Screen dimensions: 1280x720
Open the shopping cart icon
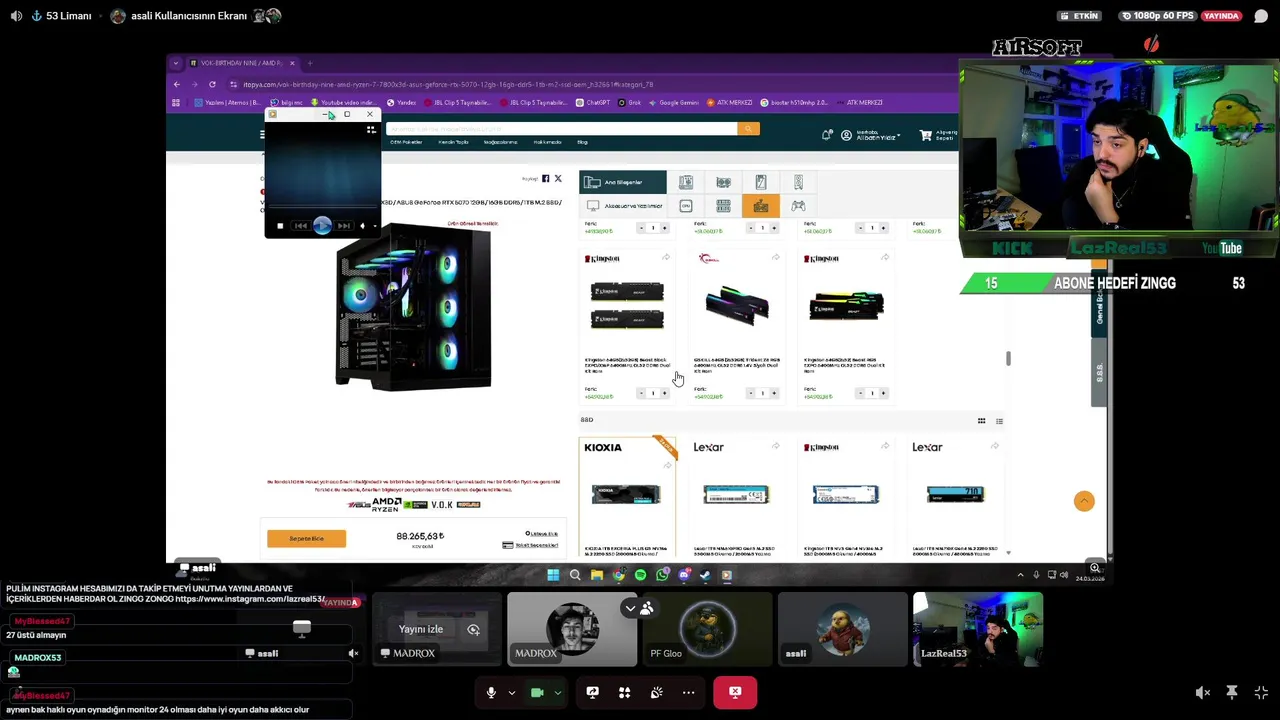tap(926, 135)
